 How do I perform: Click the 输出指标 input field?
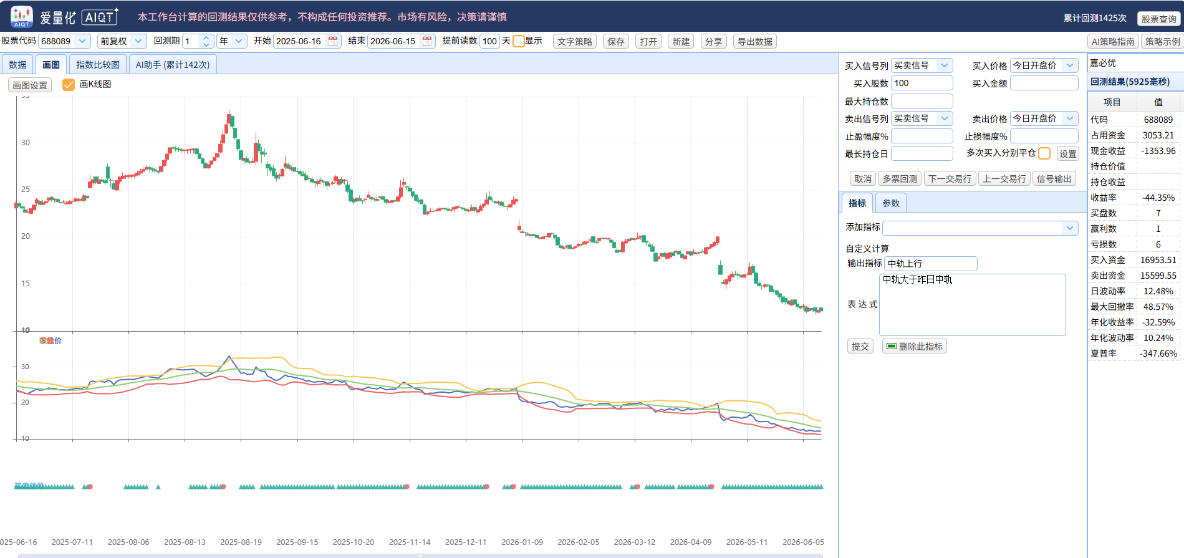pyautogui.click(x=931, y=264)
